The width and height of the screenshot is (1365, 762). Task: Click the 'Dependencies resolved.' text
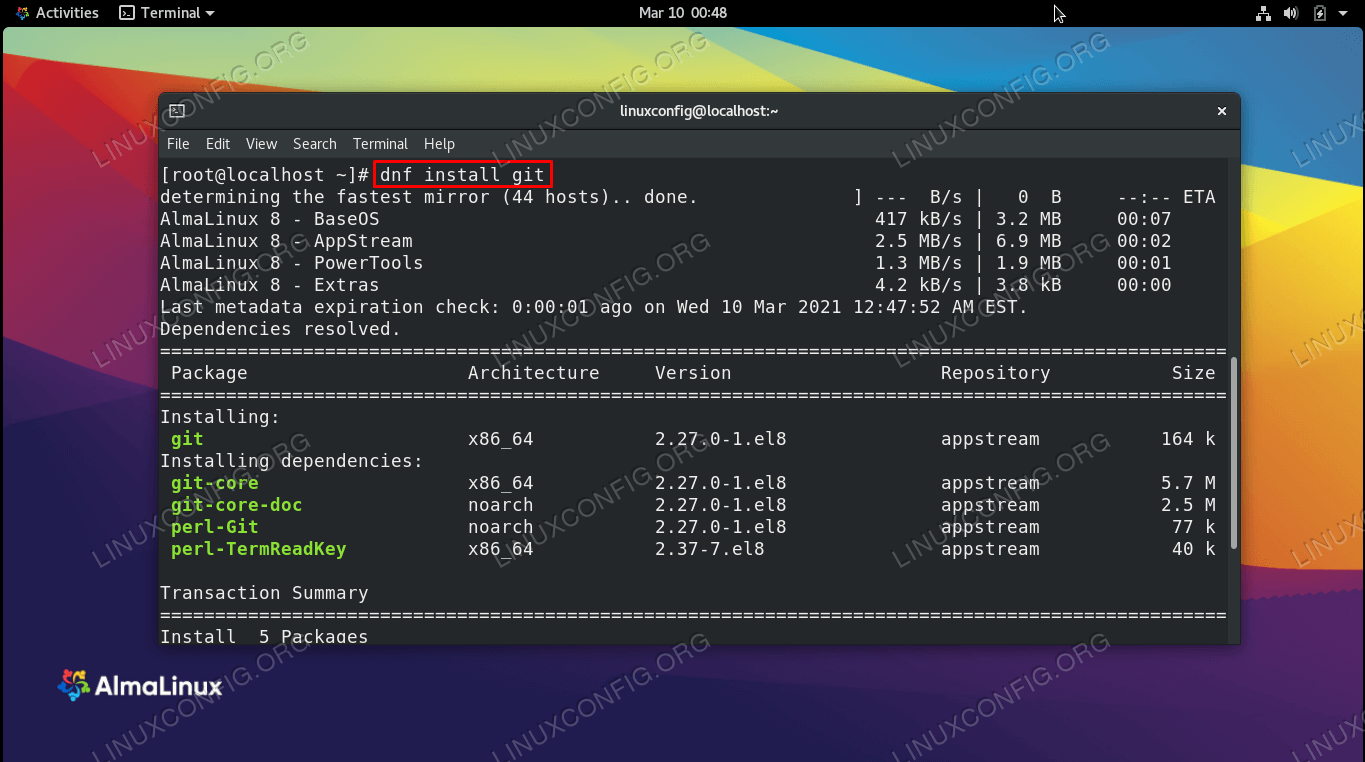(280, 329)
